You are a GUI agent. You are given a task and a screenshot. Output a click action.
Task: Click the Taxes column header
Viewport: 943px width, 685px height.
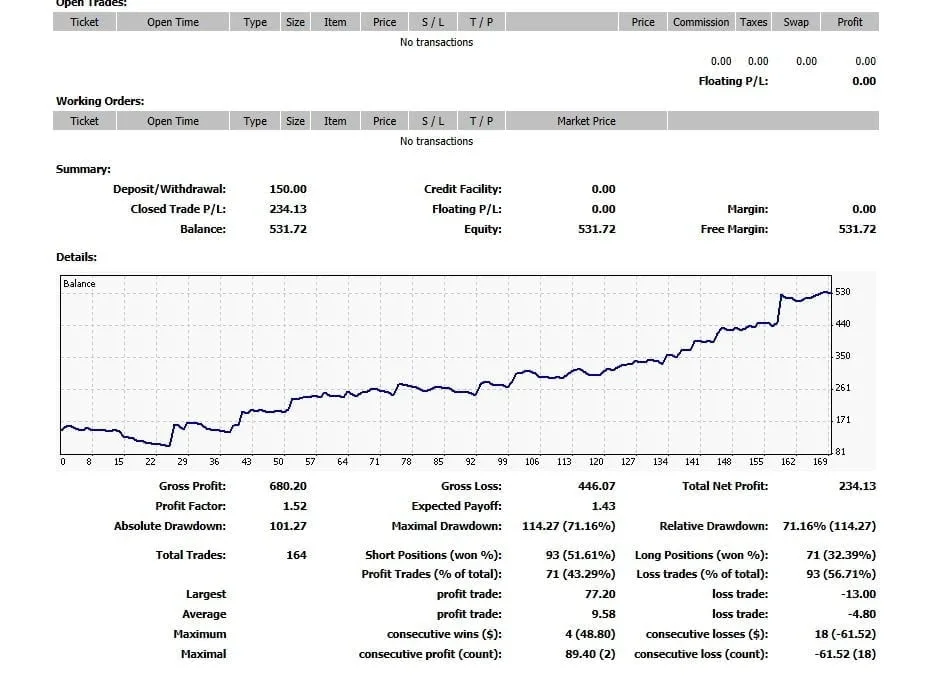(x=753, y=21)
